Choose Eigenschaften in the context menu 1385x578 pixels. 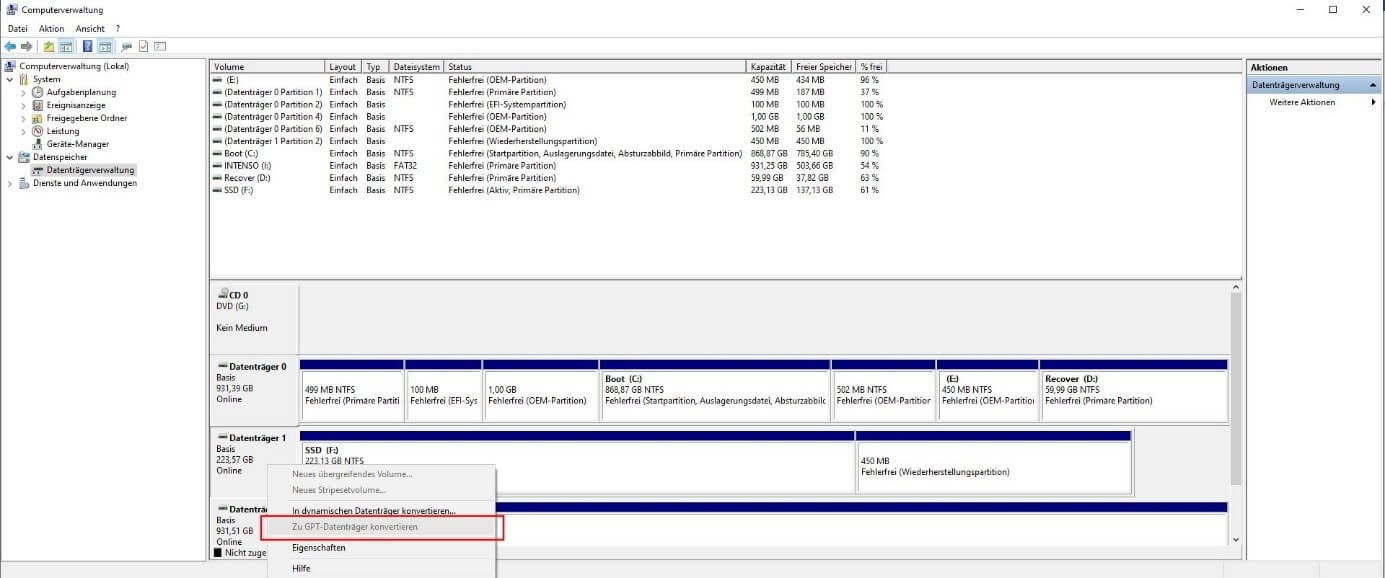(381, 548)
